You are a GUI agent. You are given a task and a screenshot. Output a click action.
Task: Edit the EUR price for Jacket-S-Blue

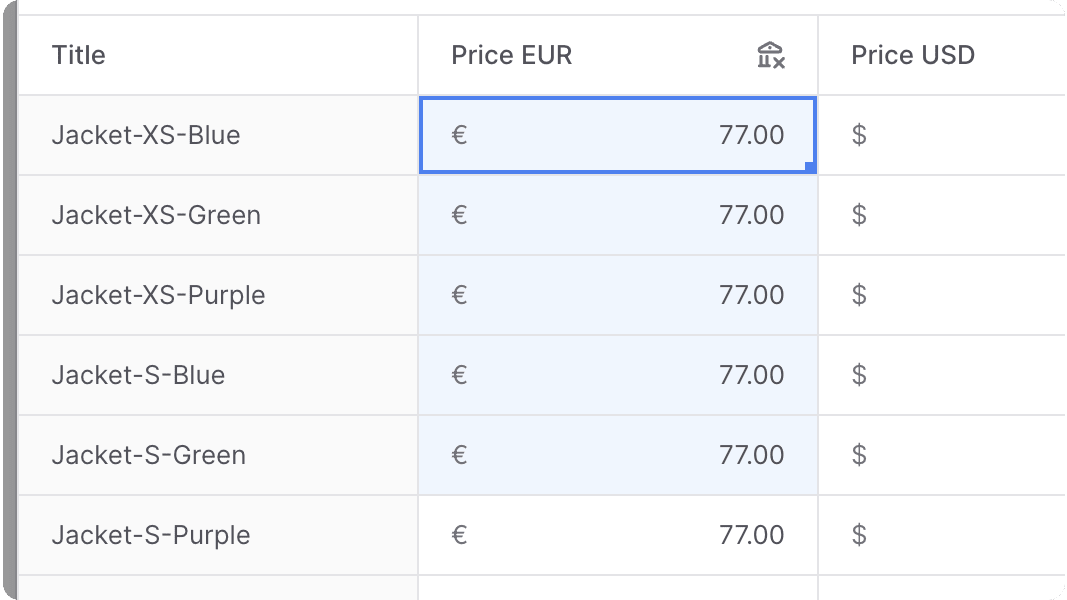tap(618, 375)
